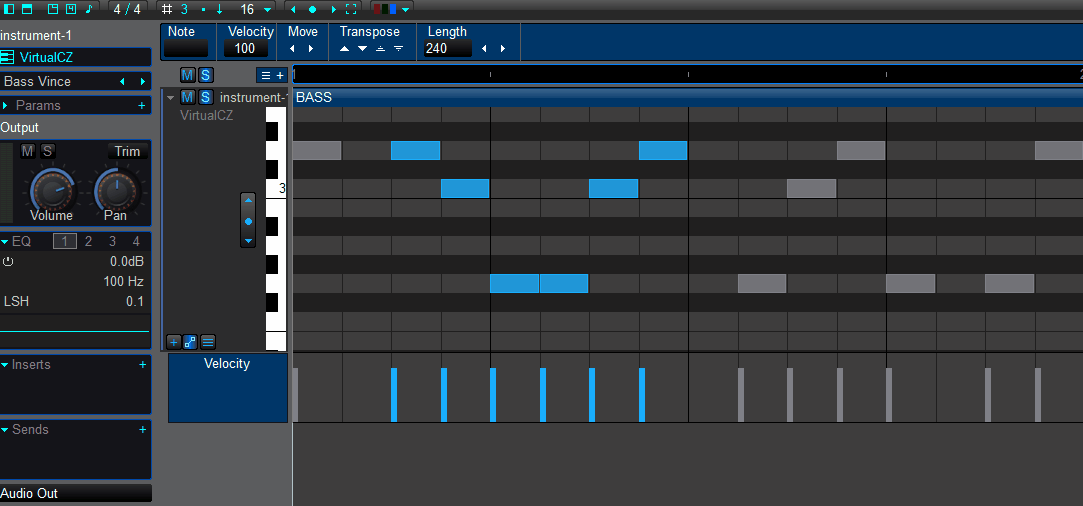Transpose down with solid down triangle
This screenshot has height=506, width=1083.
tap(362, 48)
